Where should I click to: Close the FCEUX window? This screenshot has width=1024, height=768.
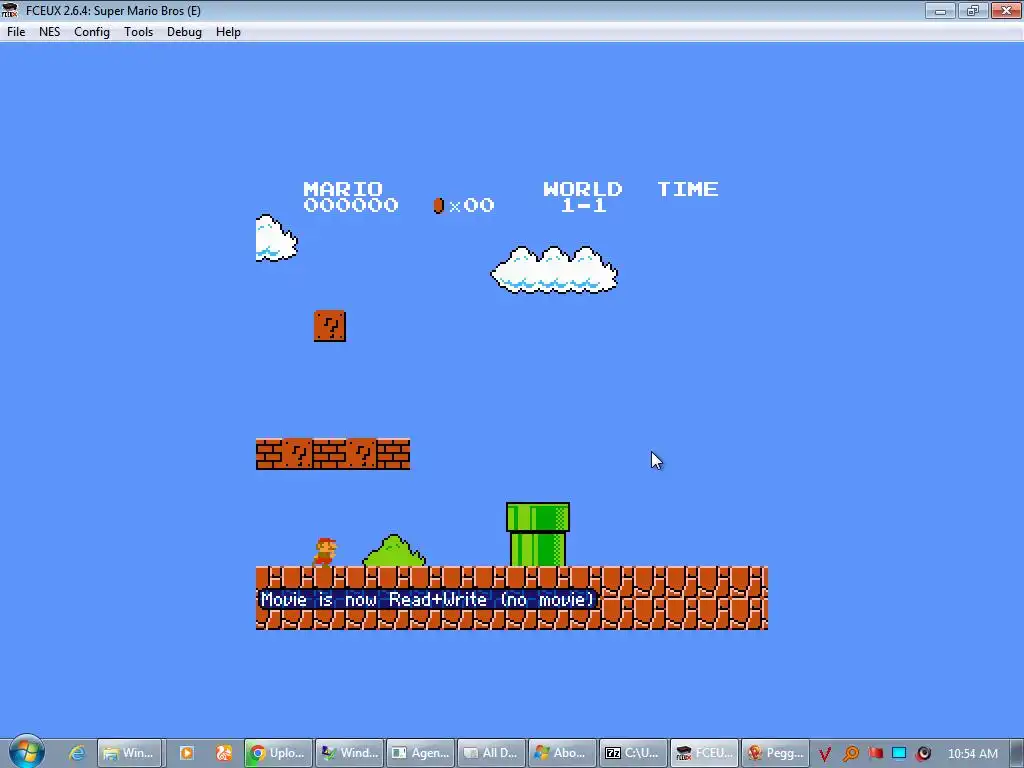[1006, 10]
